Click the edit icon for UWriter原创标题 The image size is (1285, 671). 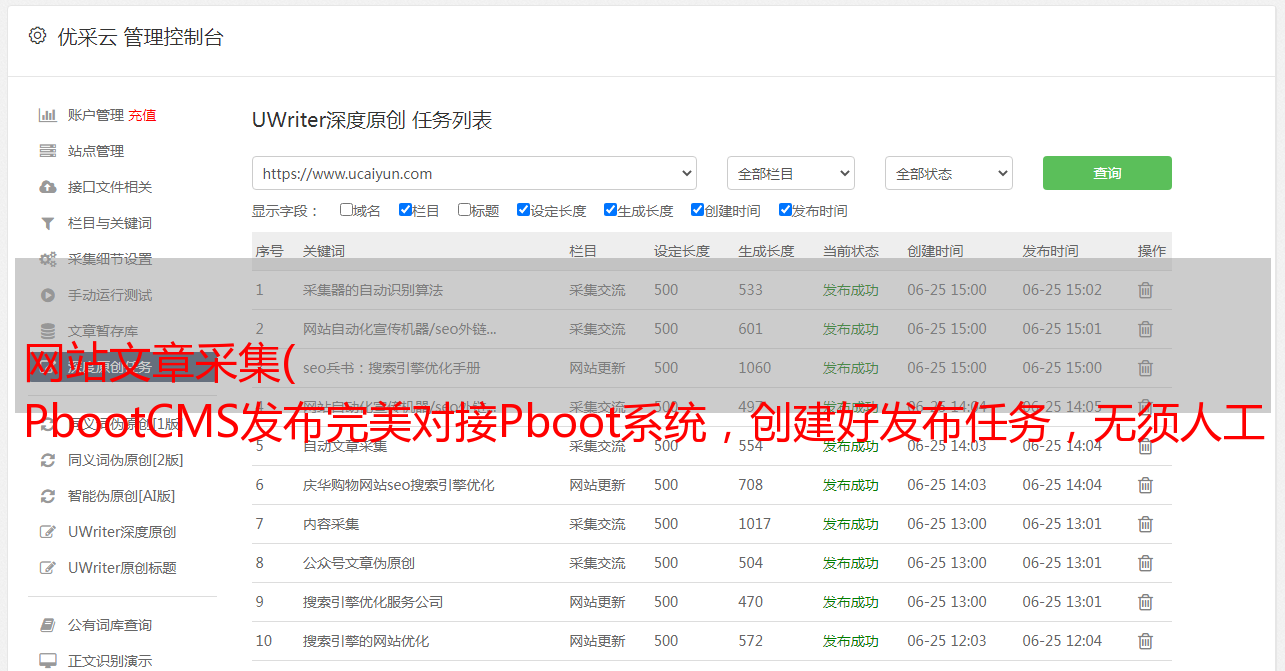pos(47,568)
